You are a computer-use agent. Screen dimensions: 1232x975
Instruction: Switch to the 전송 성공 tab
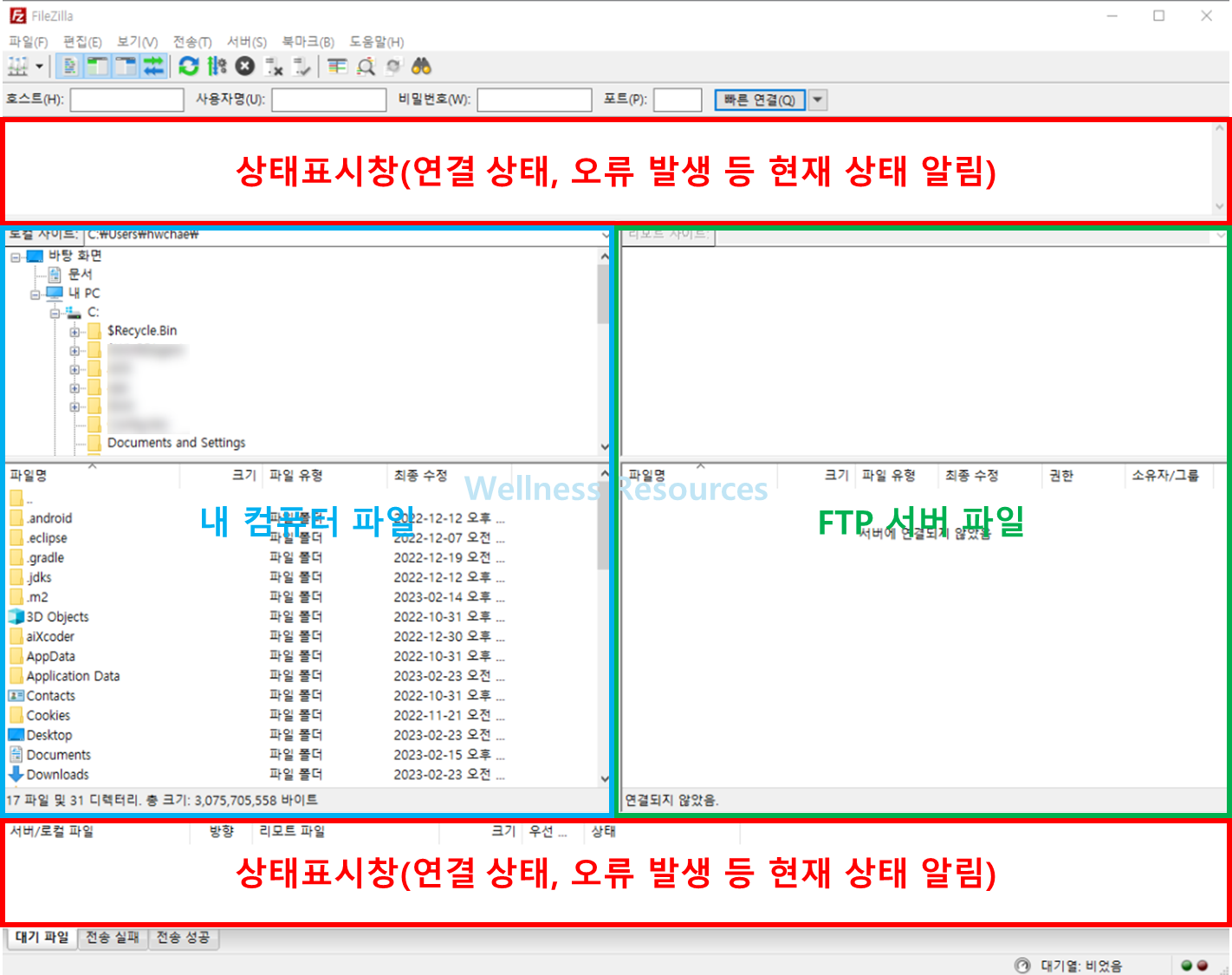click(183, 938)
